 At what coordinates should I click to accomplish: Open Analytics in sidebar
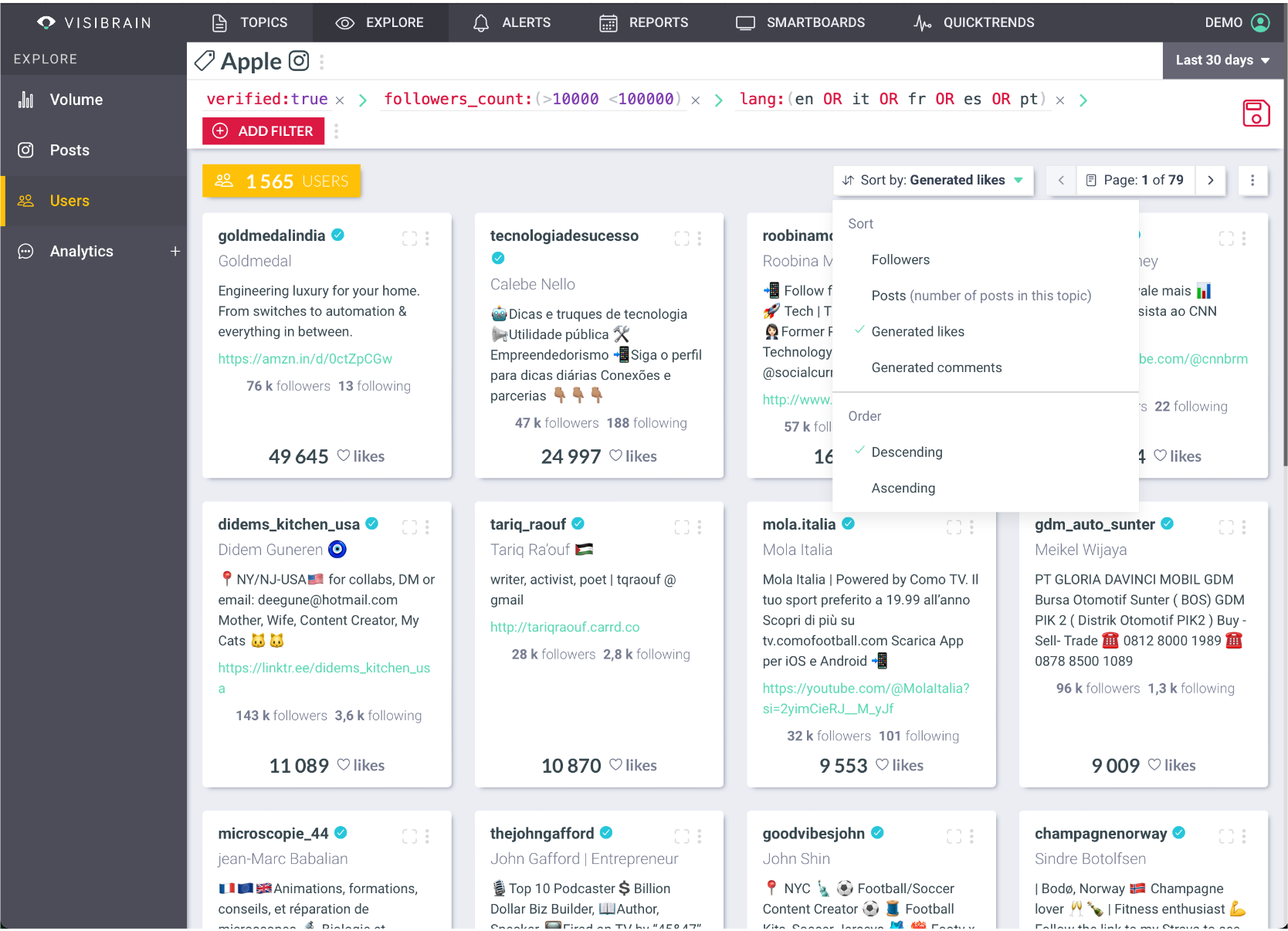coord(81,251)
